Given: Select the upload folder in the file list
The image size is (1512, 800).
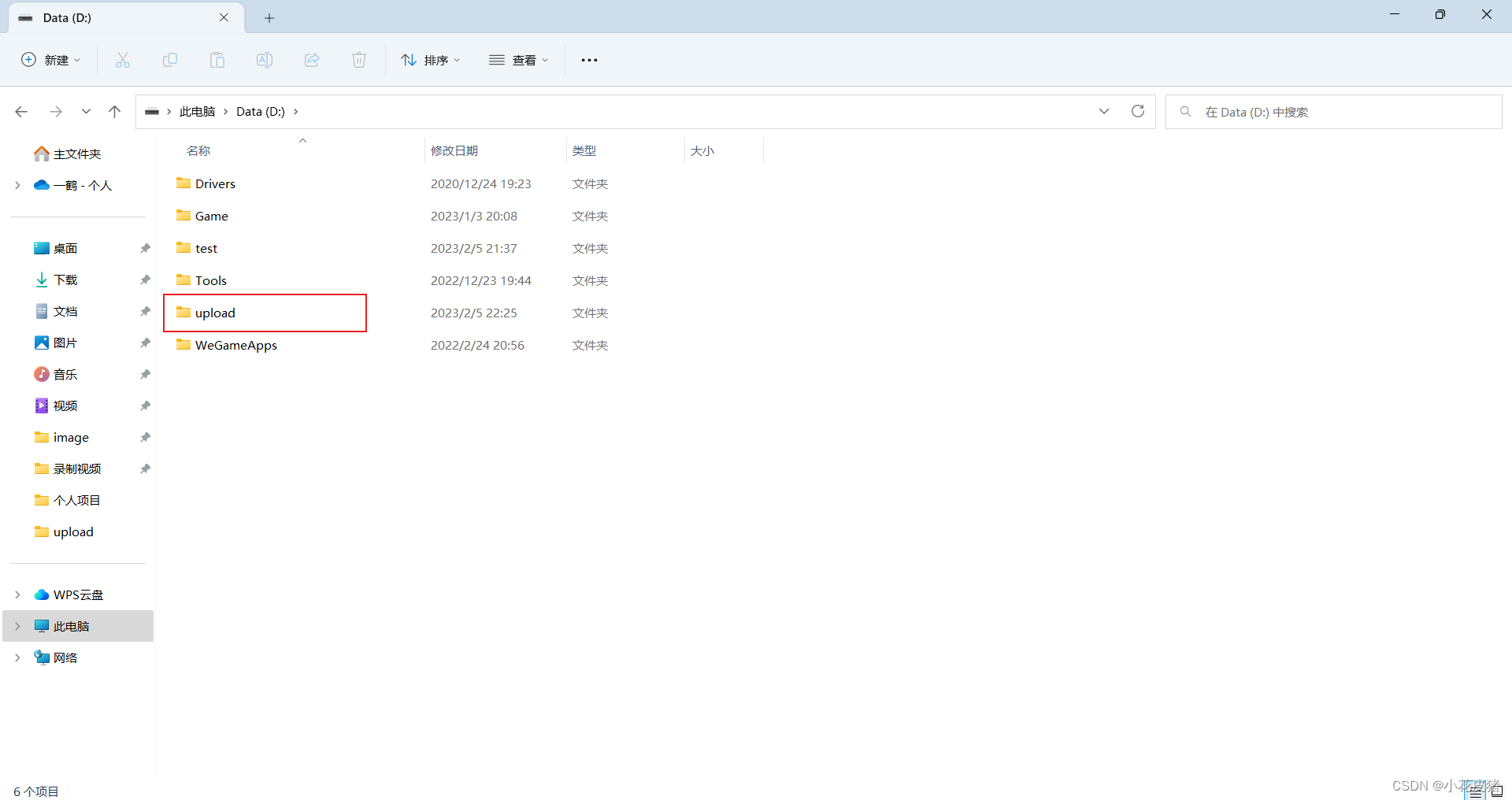Looking at the screenshot, I should (x=215, y=313).
